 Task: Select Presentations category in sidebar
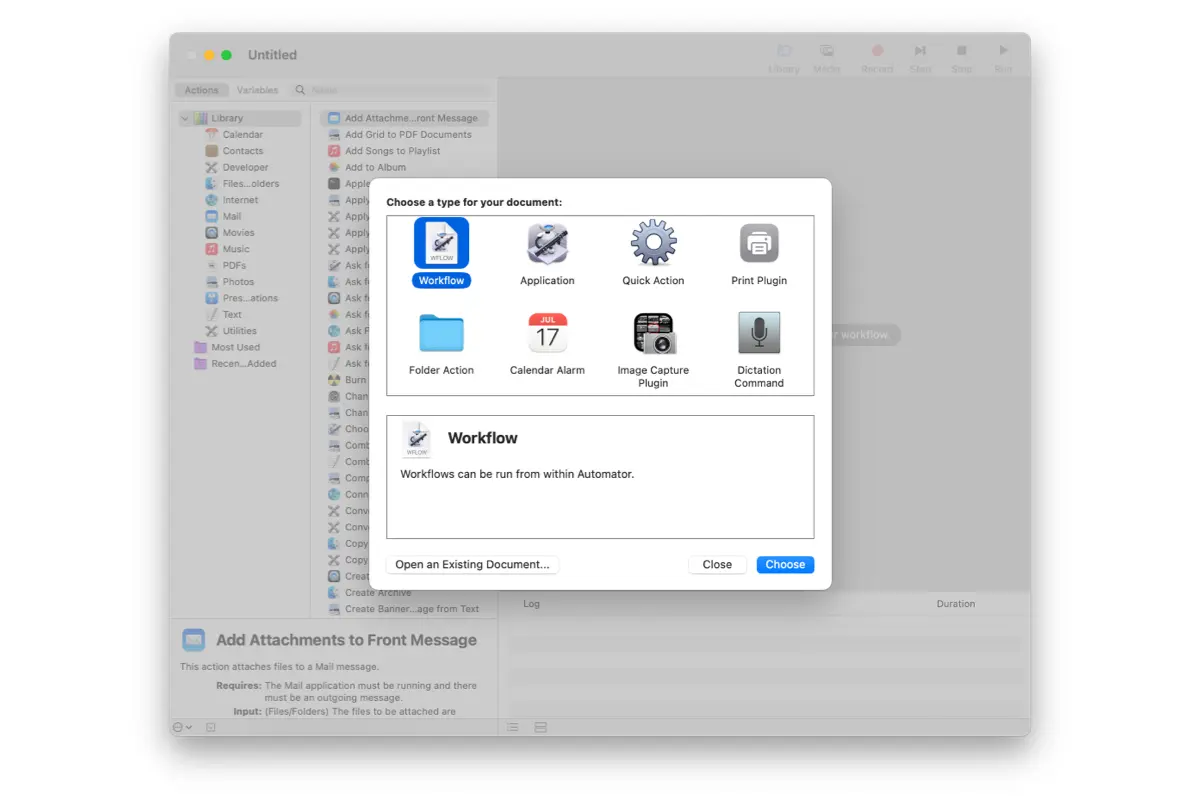pyautogui.click(x=250, y=298)
